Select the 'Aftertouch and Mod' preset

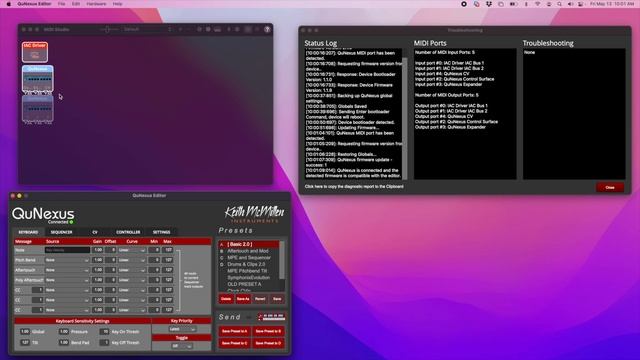(249, 251)
